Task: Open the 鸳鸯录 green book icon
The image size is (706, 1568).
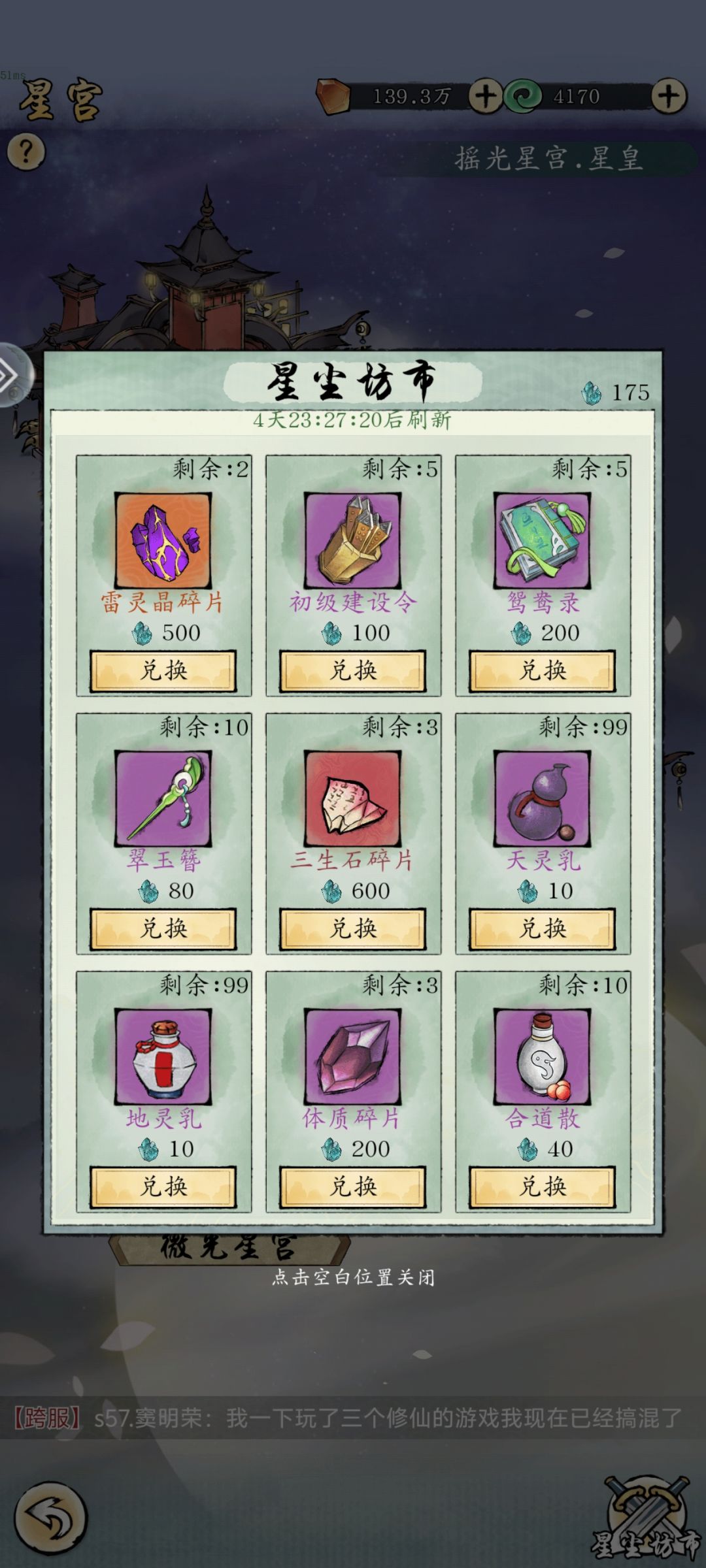Action: click(x=543, y=540)
